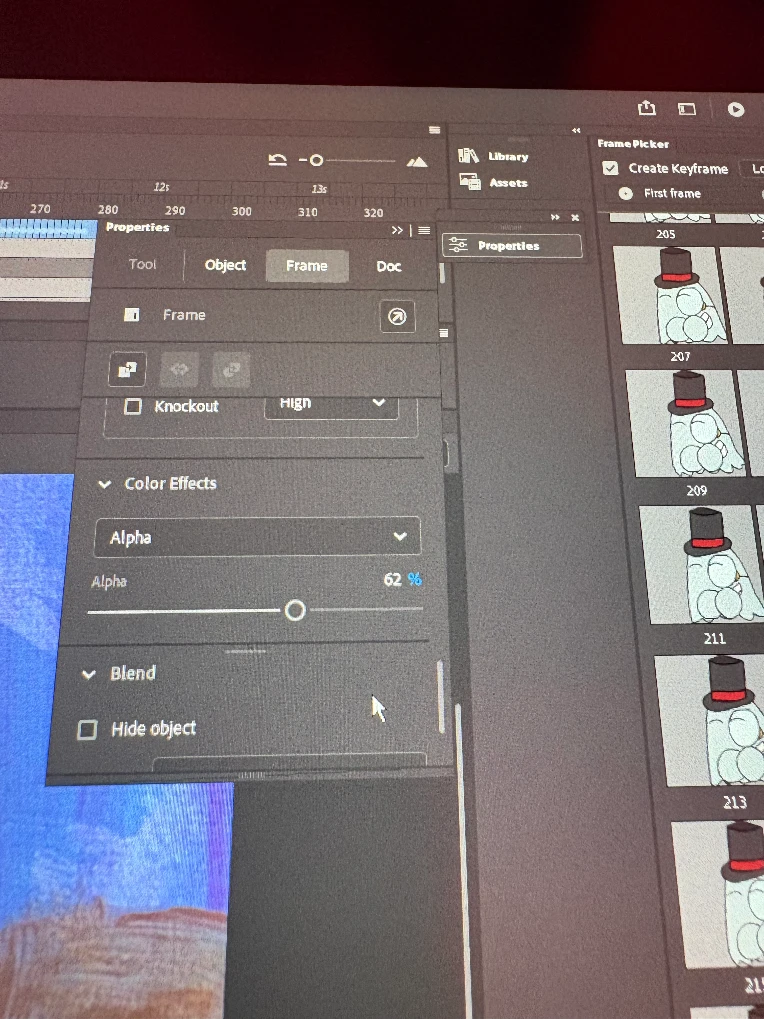The height and width of the screenshot is (1019, 764).
Task: Toggle the Hide object checkbox
Action: pos(87,730)
